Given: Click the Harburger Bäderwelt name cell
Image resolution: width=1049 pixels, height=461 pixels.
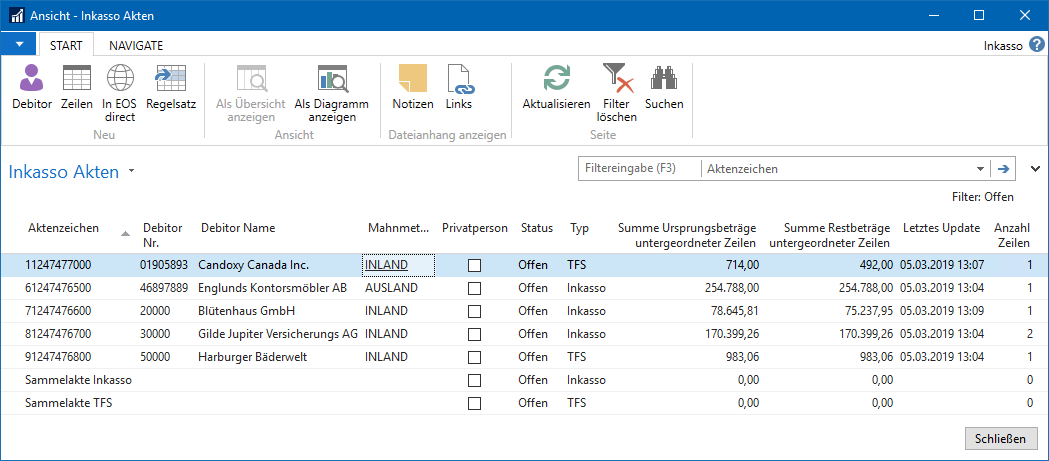Looking at the screenshot, I should [x=252, y=357].
